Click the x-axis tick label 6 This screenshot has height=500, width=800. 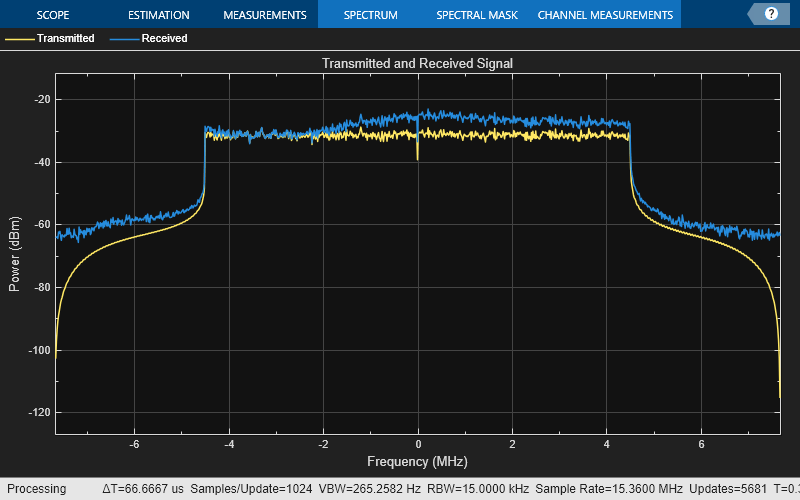[702, 444]
